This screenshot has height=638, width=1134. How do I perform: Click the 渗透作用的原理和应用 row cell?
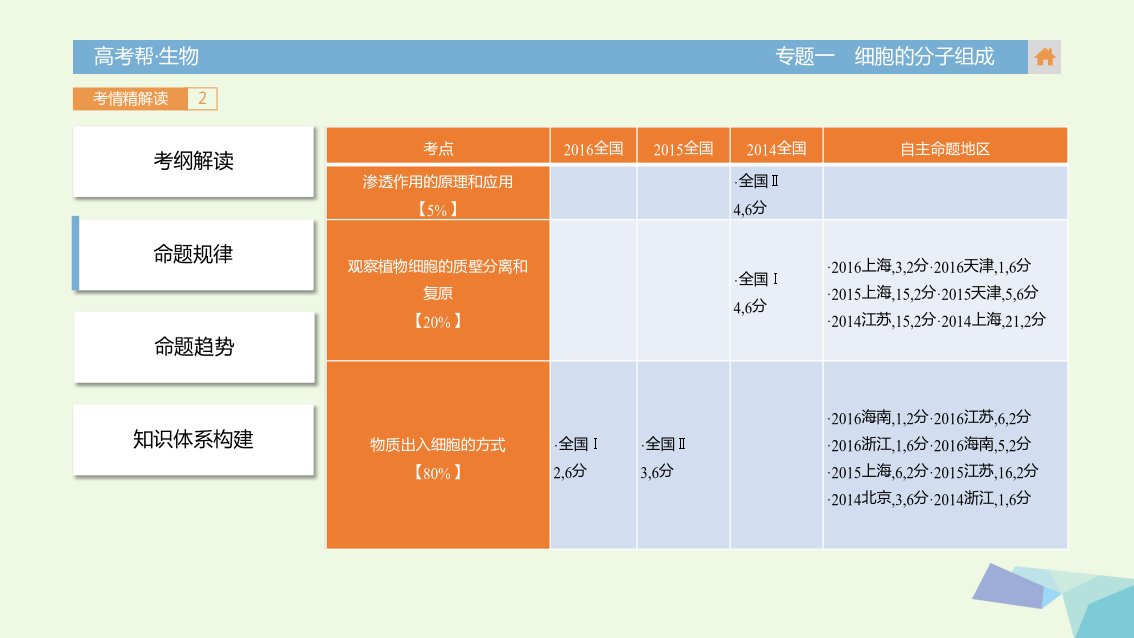[x=438, y=193]
